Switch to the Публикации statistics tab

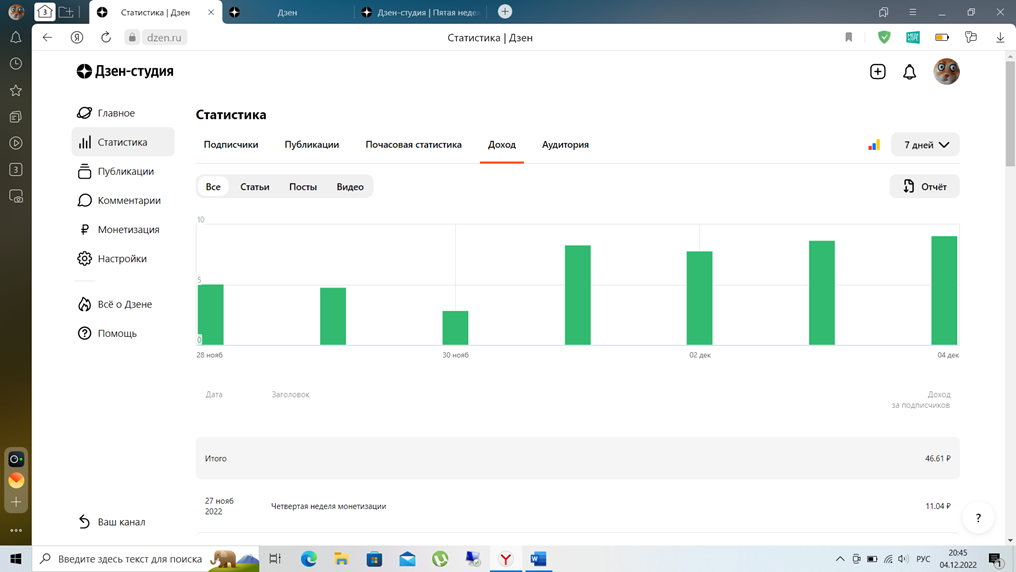(312, 144)
